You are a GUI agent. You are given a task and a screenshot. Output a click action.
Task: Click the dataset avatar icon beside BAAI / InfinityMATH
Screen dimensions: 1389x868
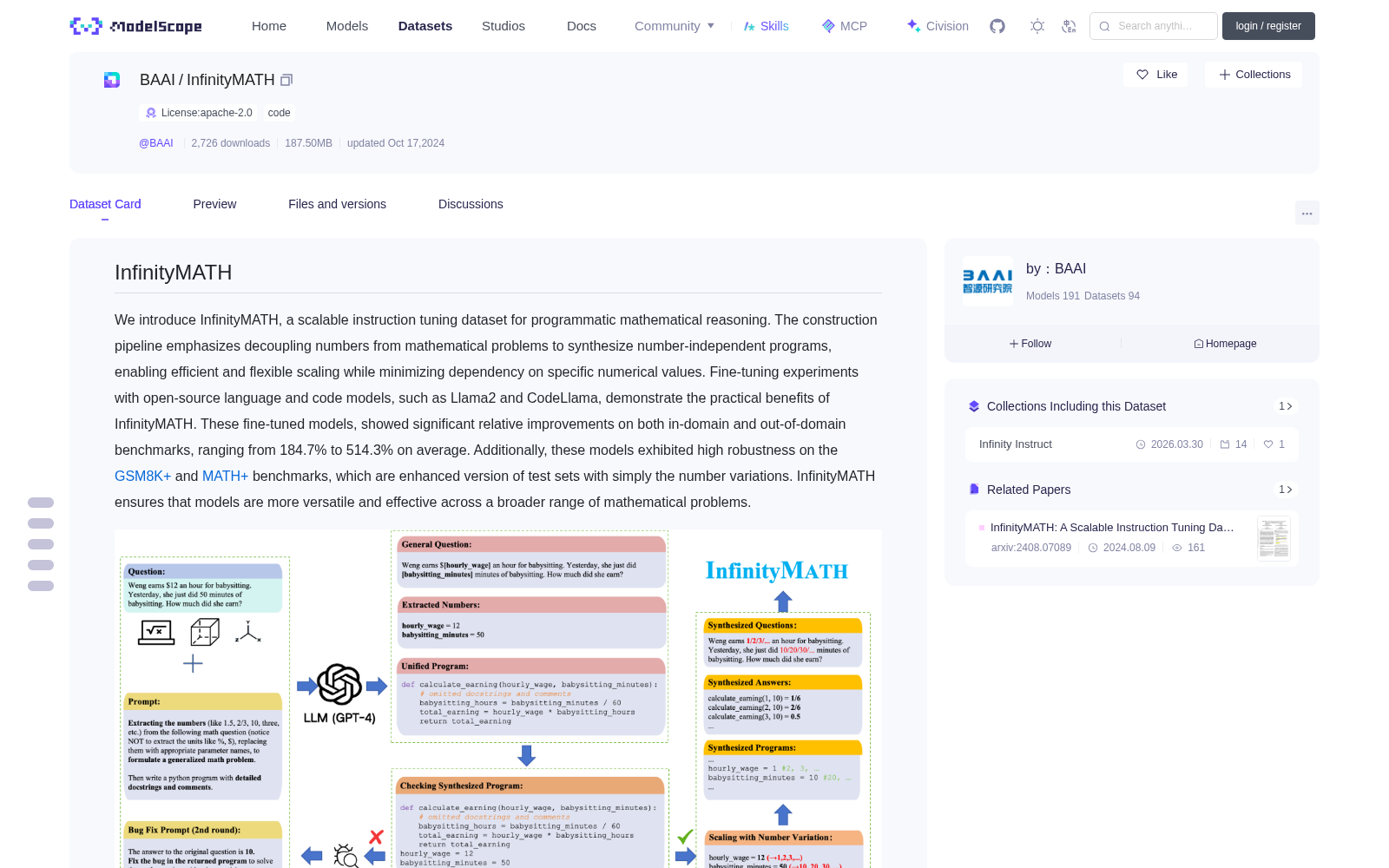[112, 80]
